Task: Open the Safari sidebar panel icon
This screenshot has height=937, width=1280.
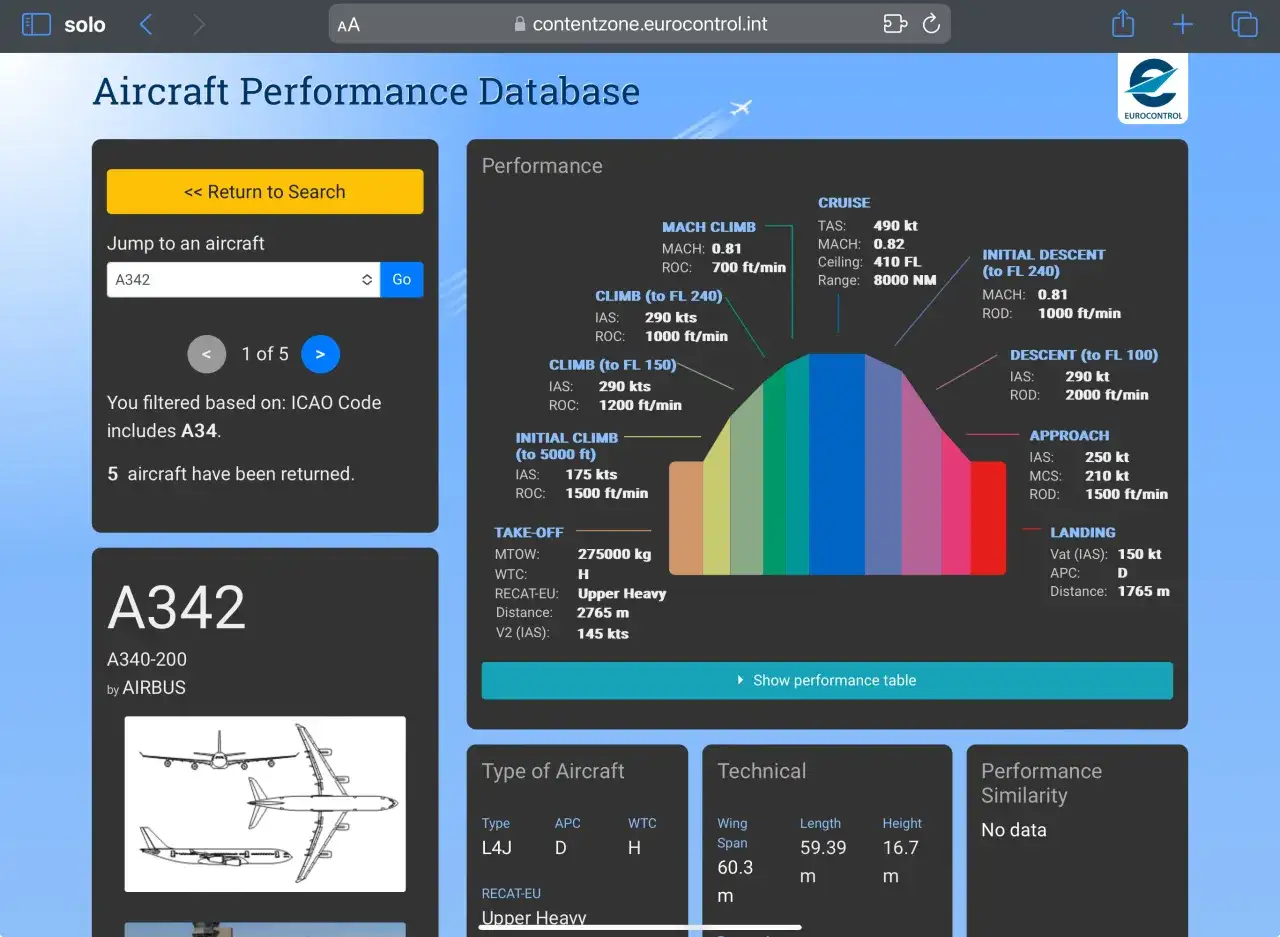Action: pyautogui.click(x=36, y=24)
